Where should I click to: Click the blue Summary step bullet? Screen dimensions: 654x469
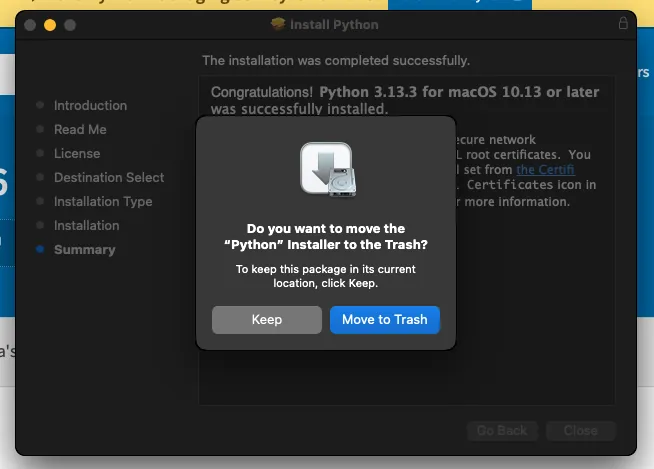click(x=40, y=249)
